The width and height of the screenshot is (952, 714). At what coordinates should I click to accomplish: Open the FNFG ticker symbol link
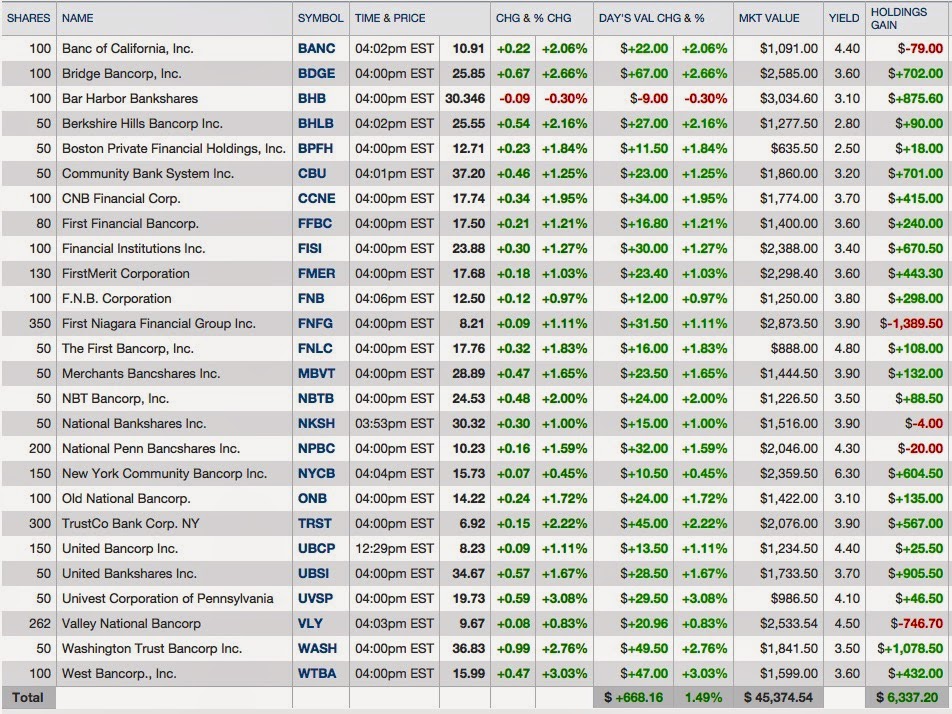click(x=315, y=323)
